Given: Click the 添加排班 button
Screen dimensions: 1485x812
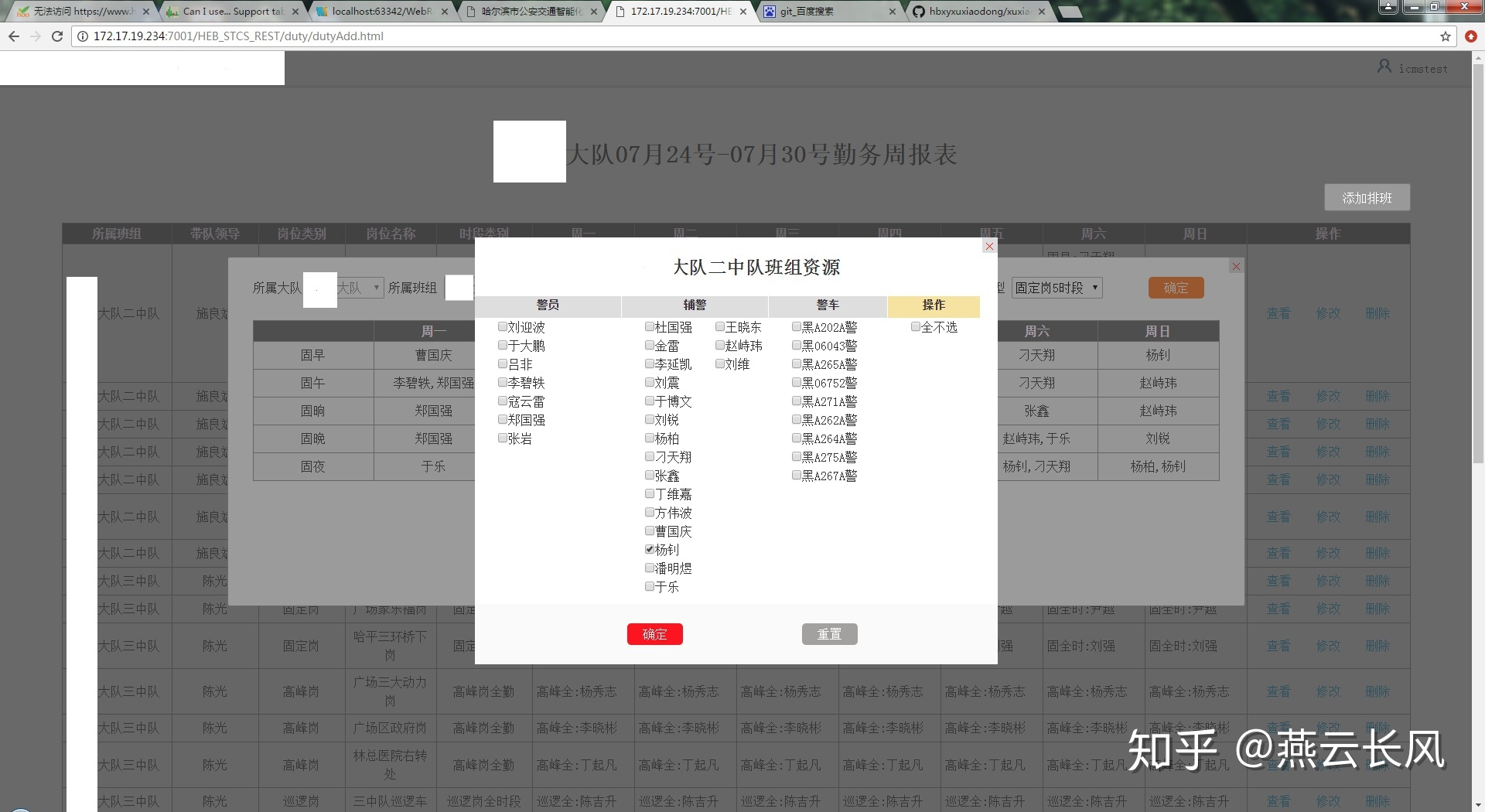Looking at the screenshot, I should point(1366,197).
